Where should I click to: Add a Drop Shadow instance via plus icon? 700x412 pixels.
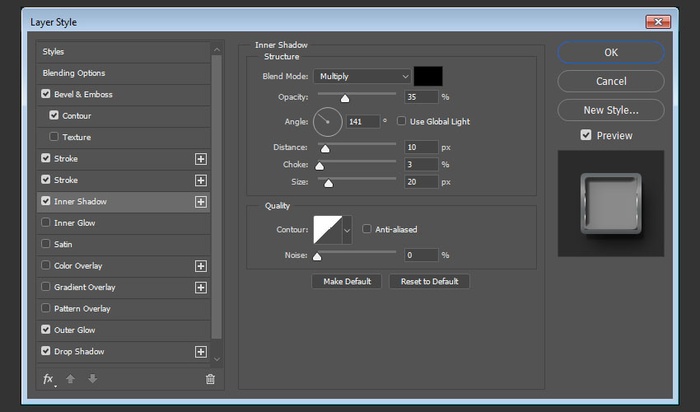click(x=201, y=352)
